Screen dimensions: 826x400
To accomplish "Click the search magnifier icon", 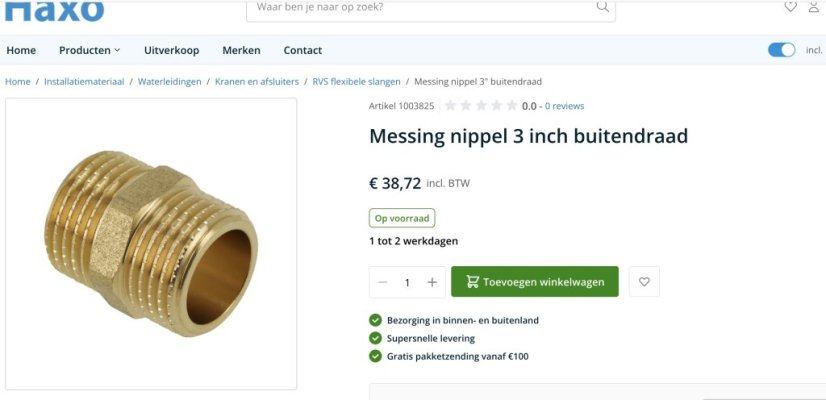I will tap(603, 7).
